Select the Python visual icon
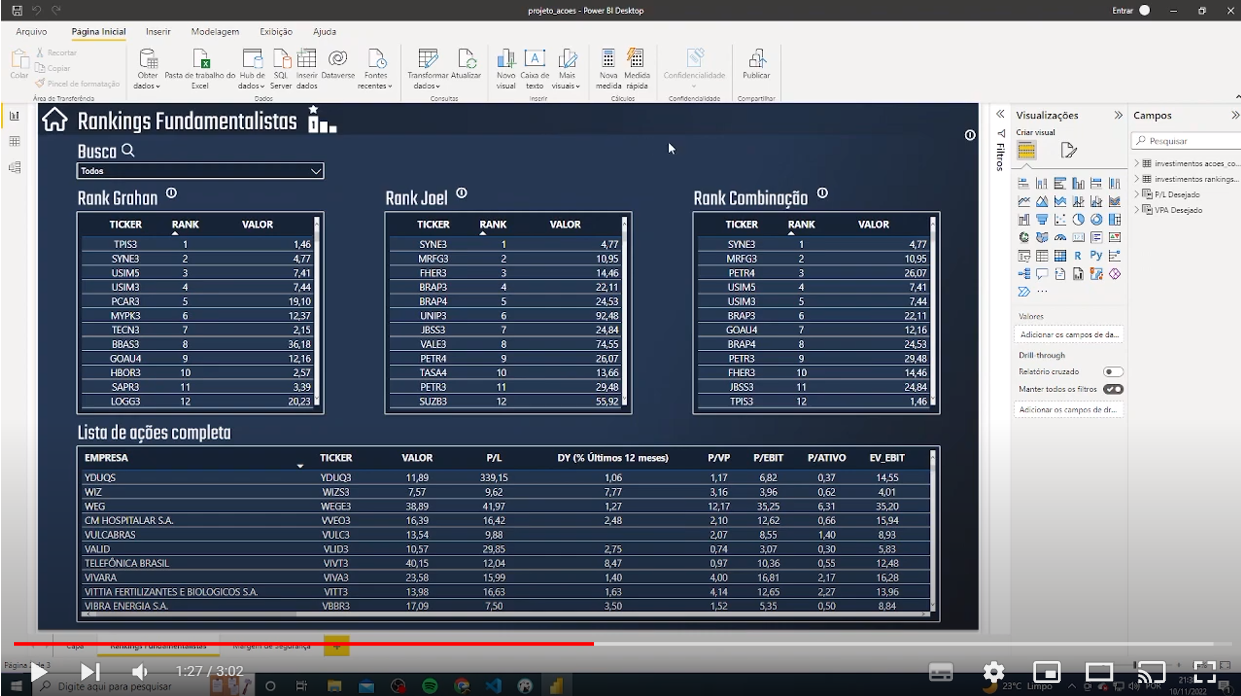 click(x=1096, y=256)
